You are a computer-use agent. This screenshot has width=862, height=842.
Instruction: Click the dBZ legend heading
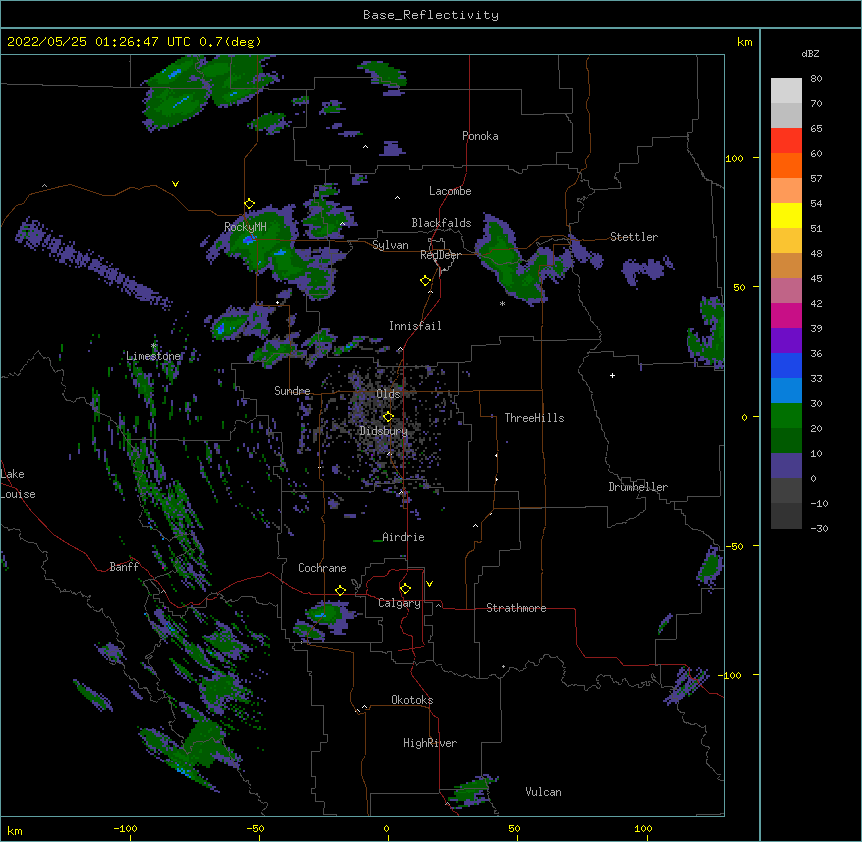pos(810,53)
